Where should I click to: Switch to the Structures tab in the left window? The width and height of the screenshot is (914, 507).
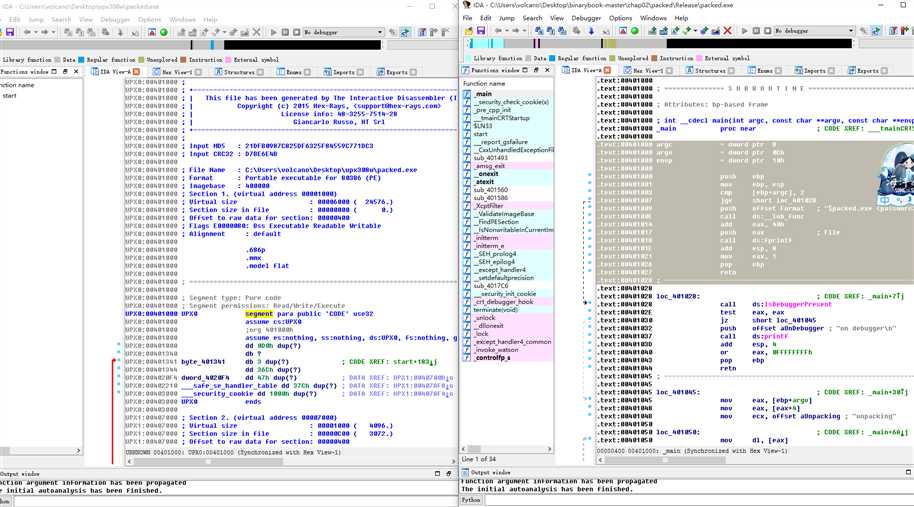(239, 72)
